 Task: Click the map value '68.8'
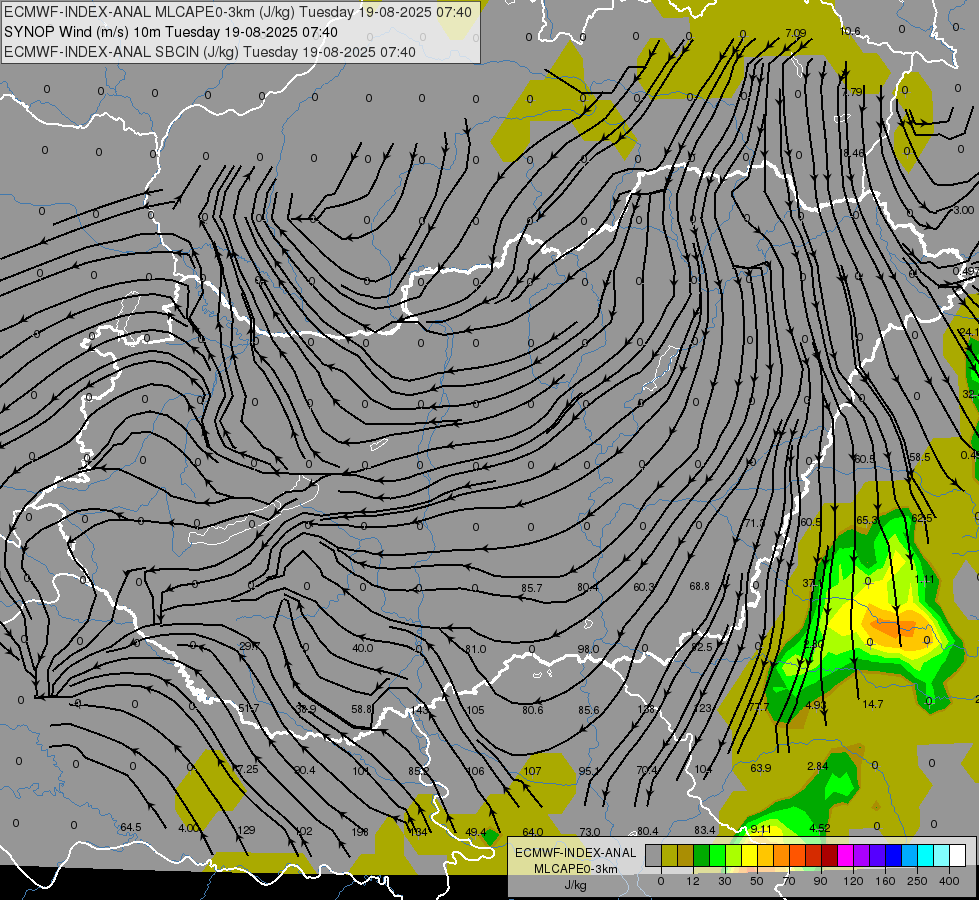point(699,586)
